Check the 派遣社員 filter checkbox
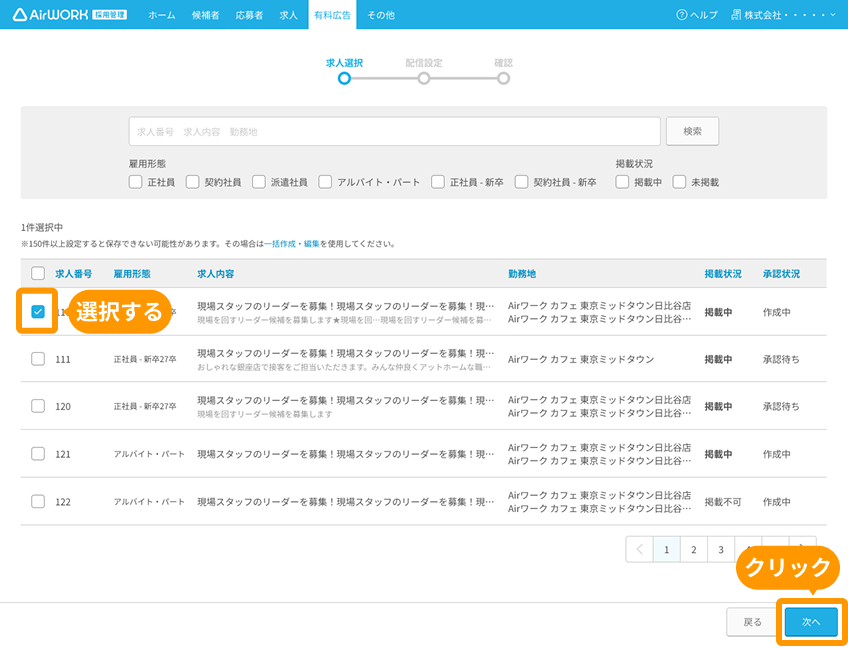The width and height of the screenshot is (848, 648). tap(259, 182)
